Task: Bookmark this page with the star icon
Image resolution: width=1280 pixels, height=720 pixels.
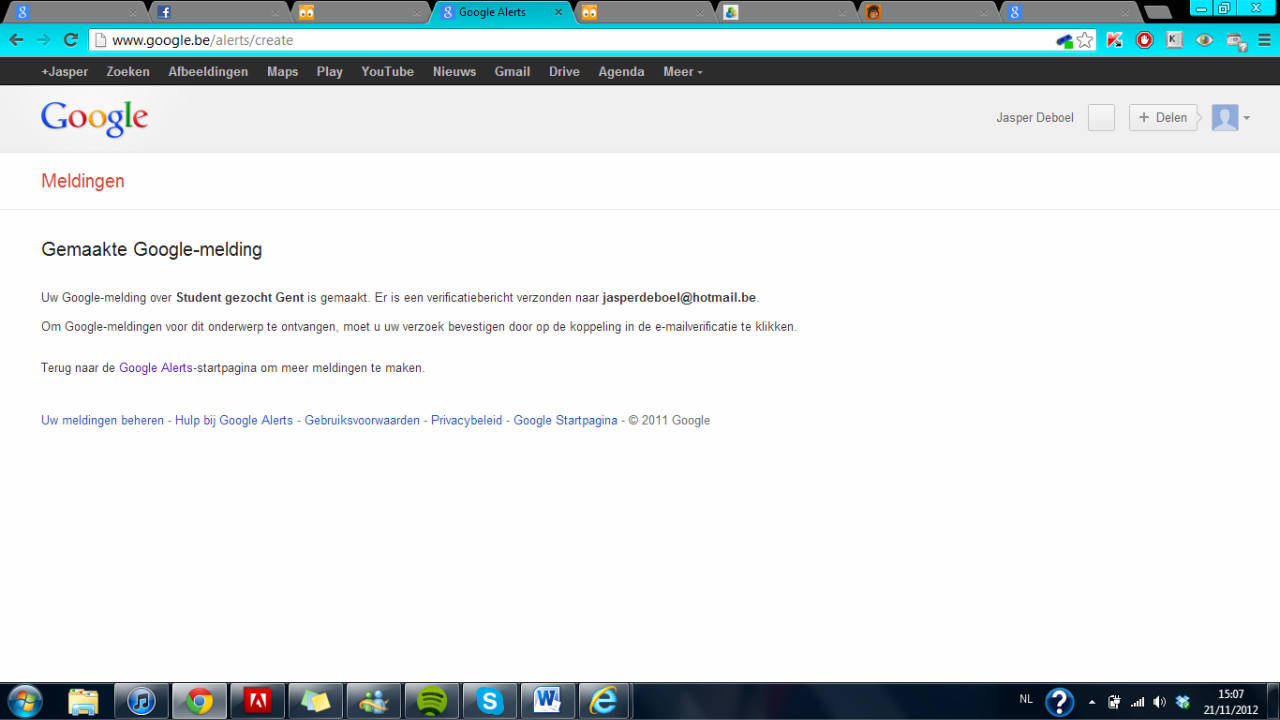Action: [x=1085, y=40]
